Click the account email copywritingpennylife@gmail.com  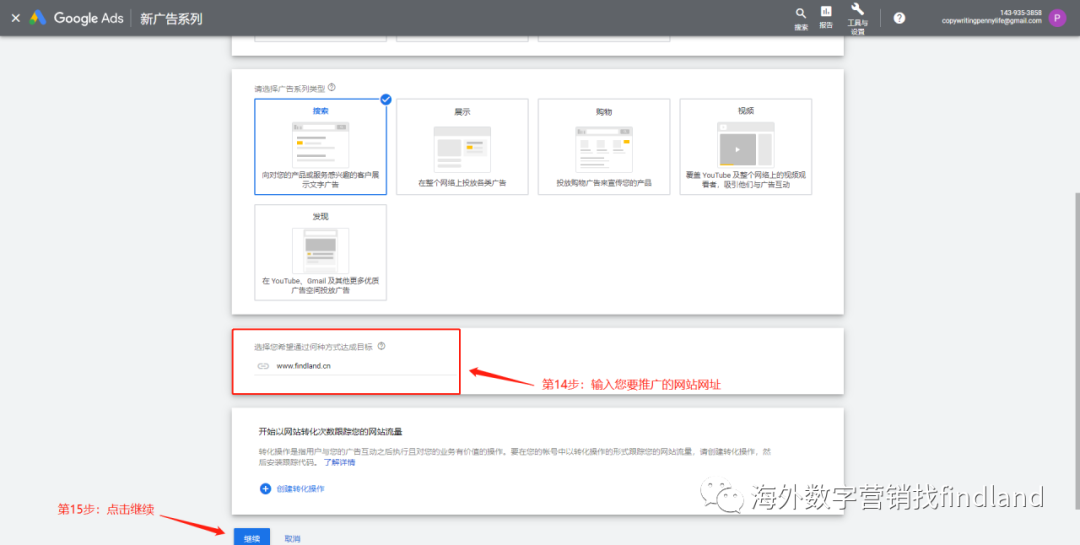click(992, 21)
